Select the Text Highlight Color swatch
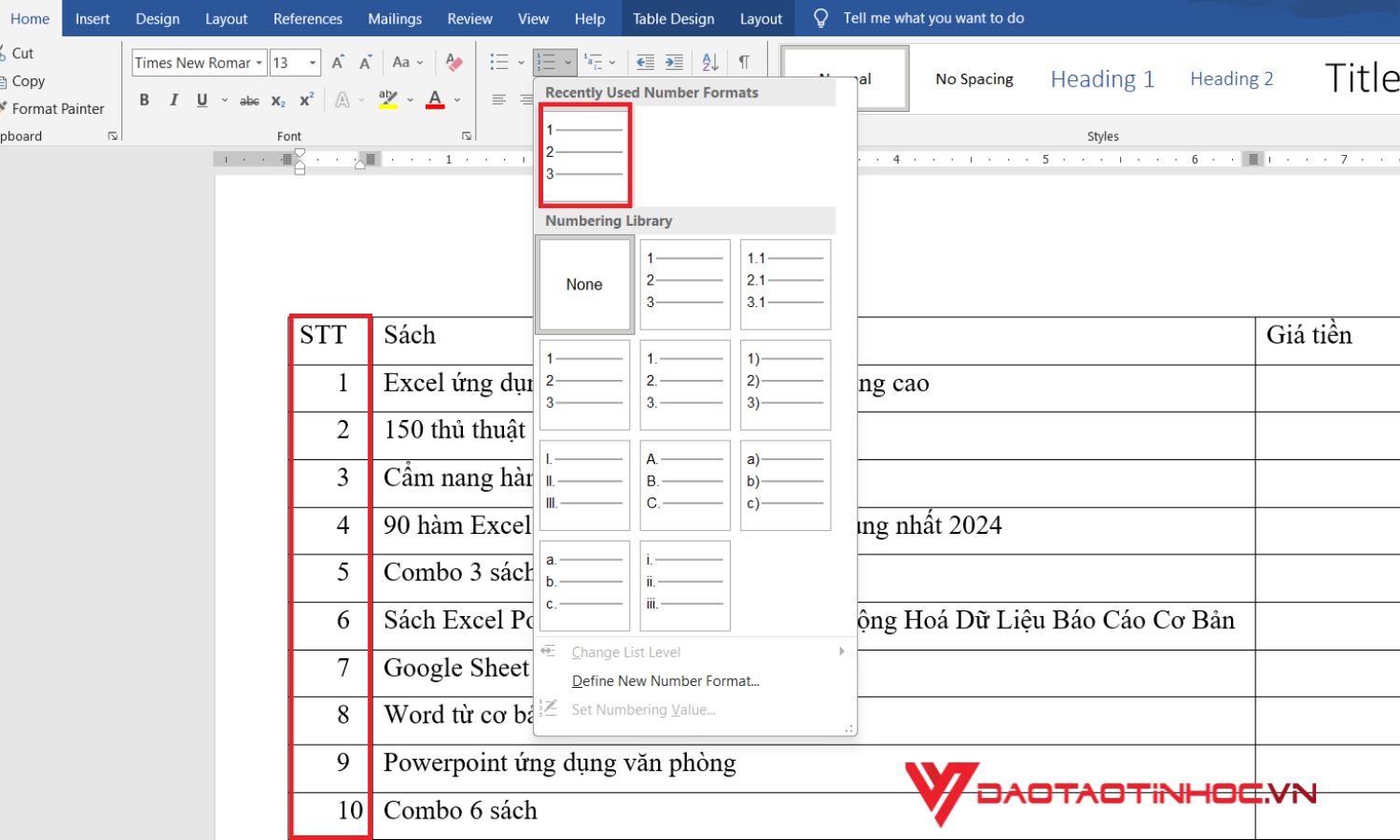Viewport: 1400px width, 840px height. coord(389,99)
